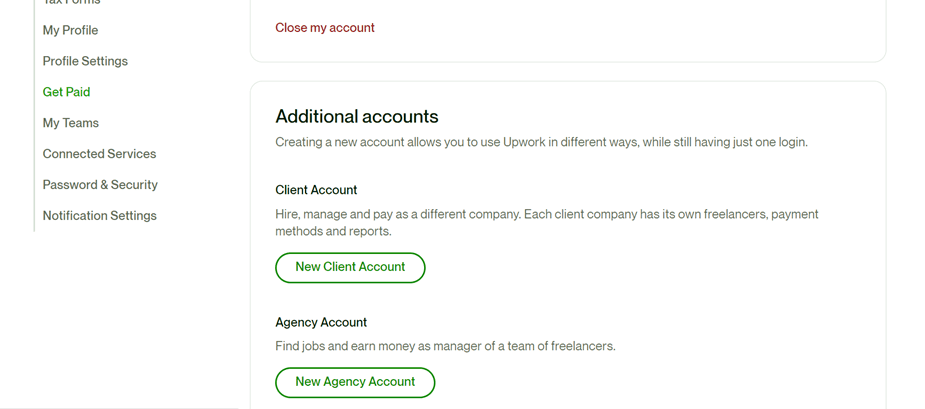
Task: Go to Notification Settings
Action: [99, 216]
